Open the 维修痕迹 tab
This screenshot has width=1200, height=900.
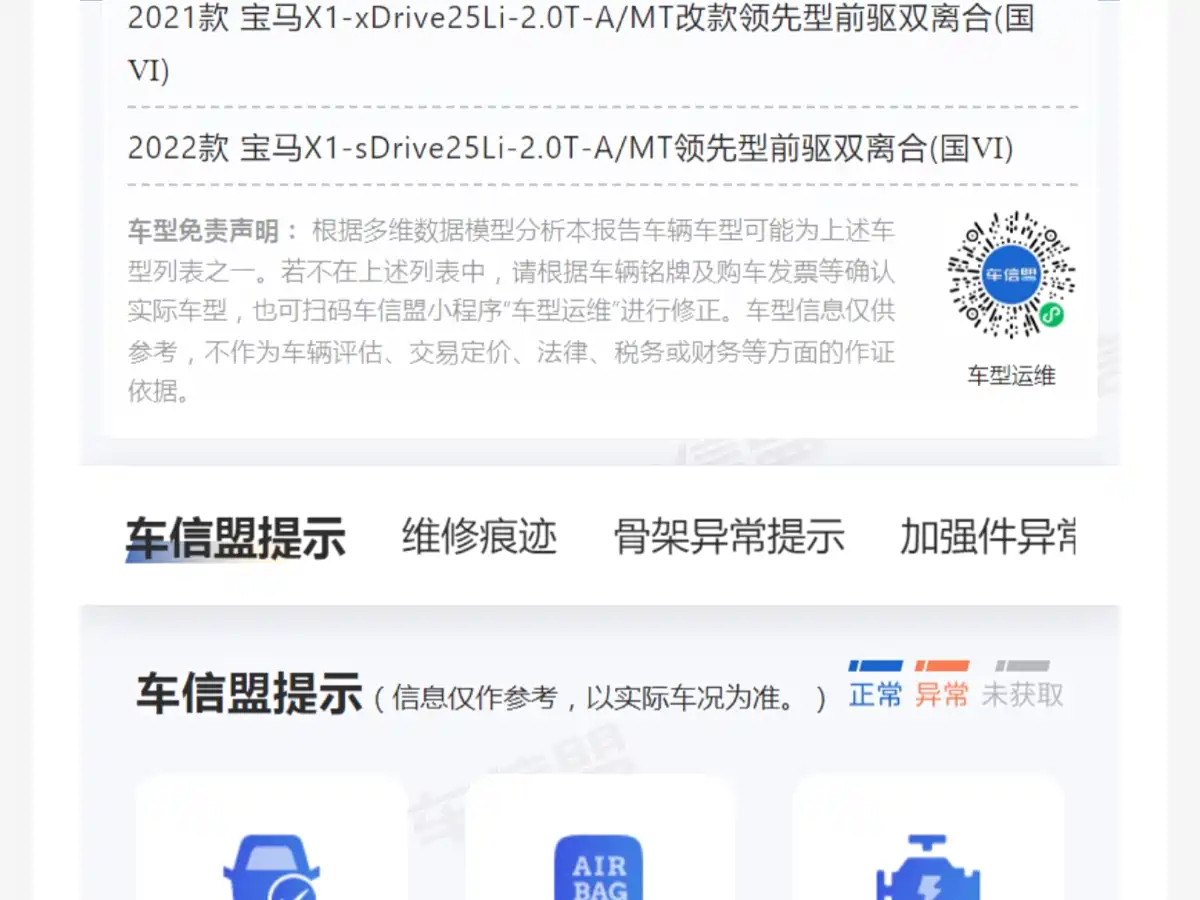pos(479,537)
